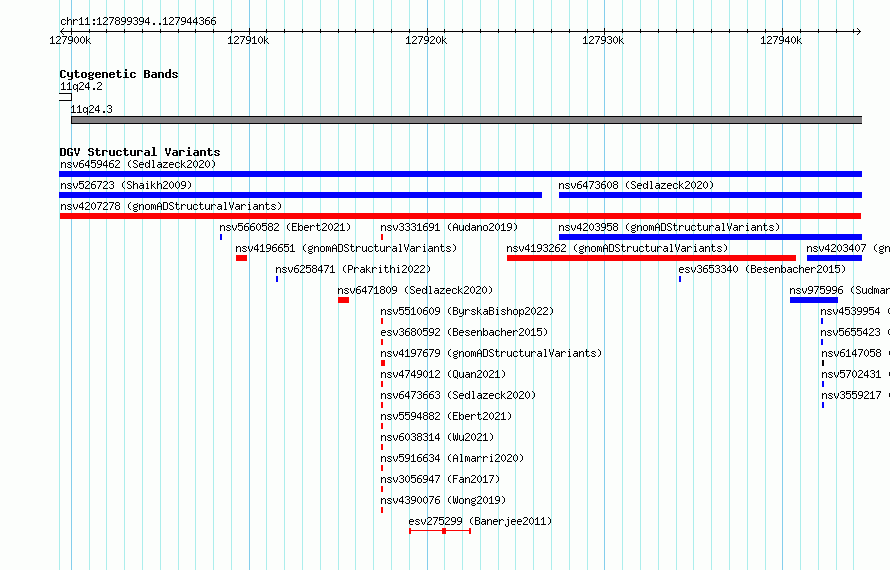Select the 11q24.3 band label
The image size is (890, 570).
click(91, 109)
